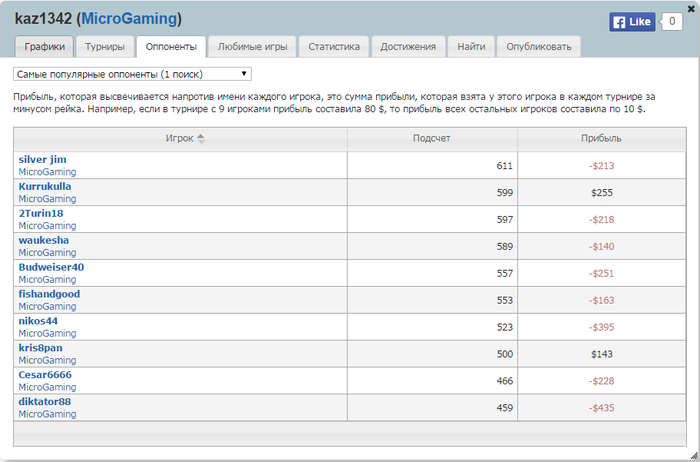Select the count value 523
The image size is (700, 462).
click(x=504, y=327)
